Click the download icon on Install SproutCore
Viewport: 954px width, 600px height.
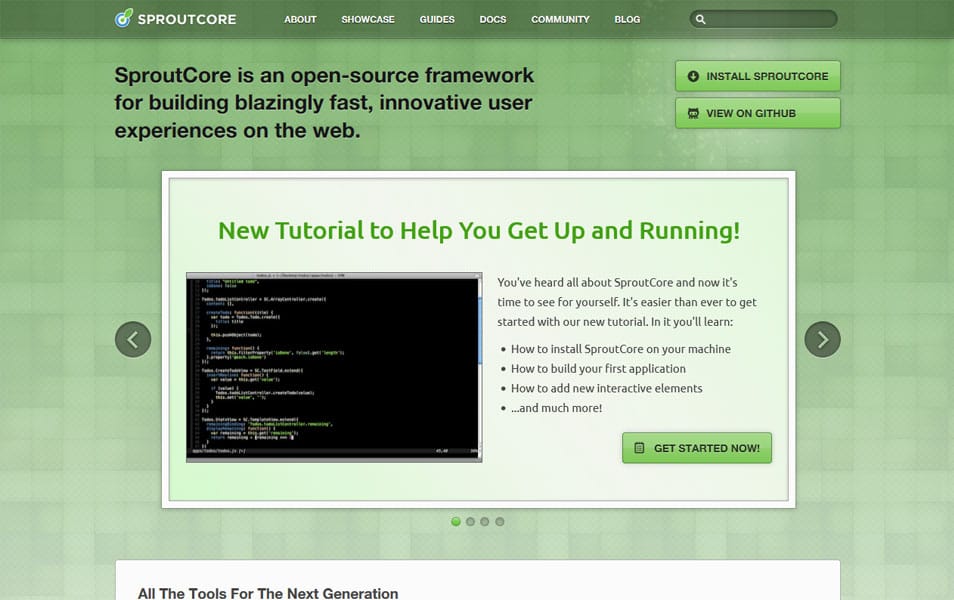[693, 76]
